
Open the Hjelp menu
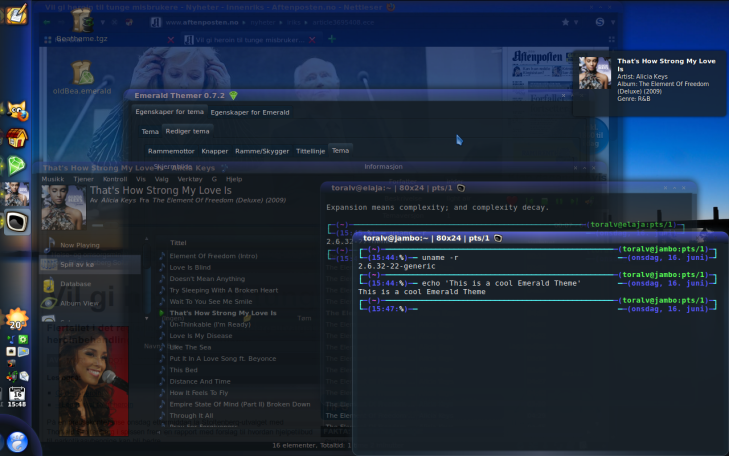coord(234,179)
